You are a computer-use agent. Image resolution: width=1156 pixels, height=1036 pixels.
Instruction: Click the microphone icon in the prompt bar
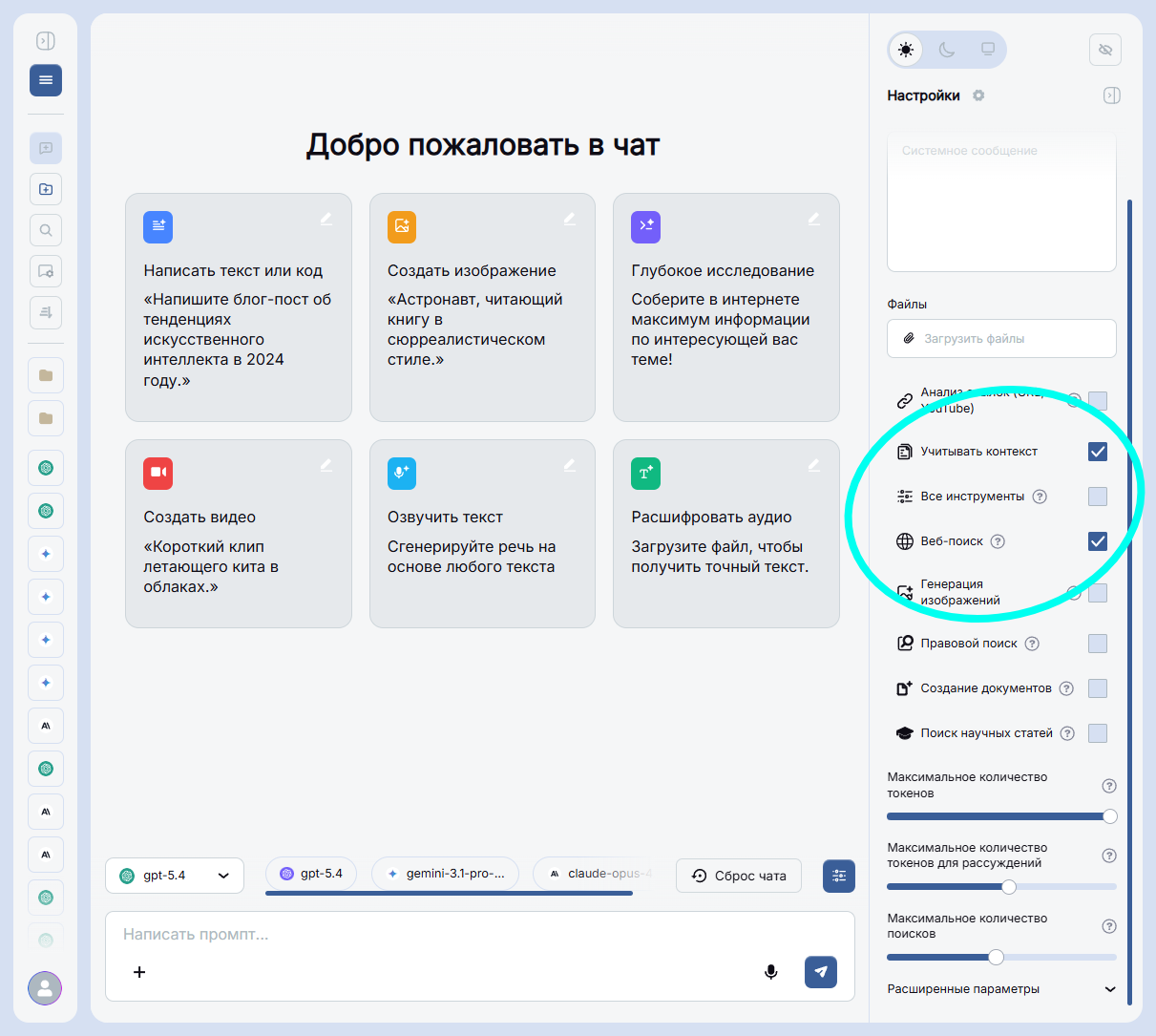[770, 972]
